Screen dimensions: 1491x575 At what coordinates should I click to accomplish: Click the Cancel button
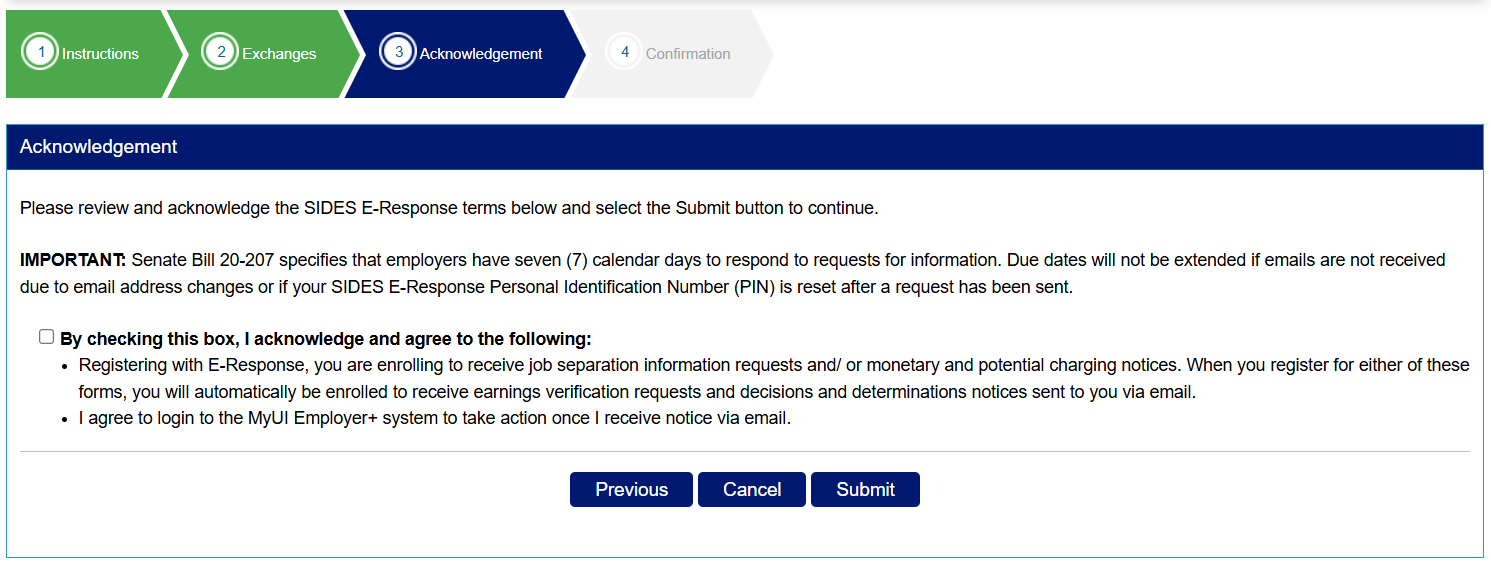click(x=752, y=490)
